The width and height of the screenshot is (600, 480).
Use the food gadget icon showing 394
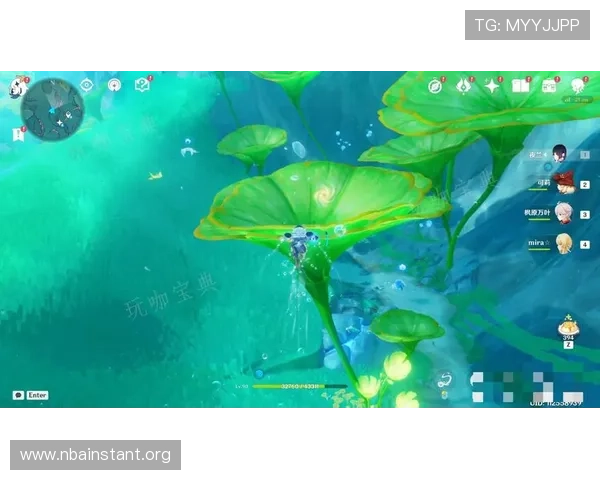(x=568, y=326)
